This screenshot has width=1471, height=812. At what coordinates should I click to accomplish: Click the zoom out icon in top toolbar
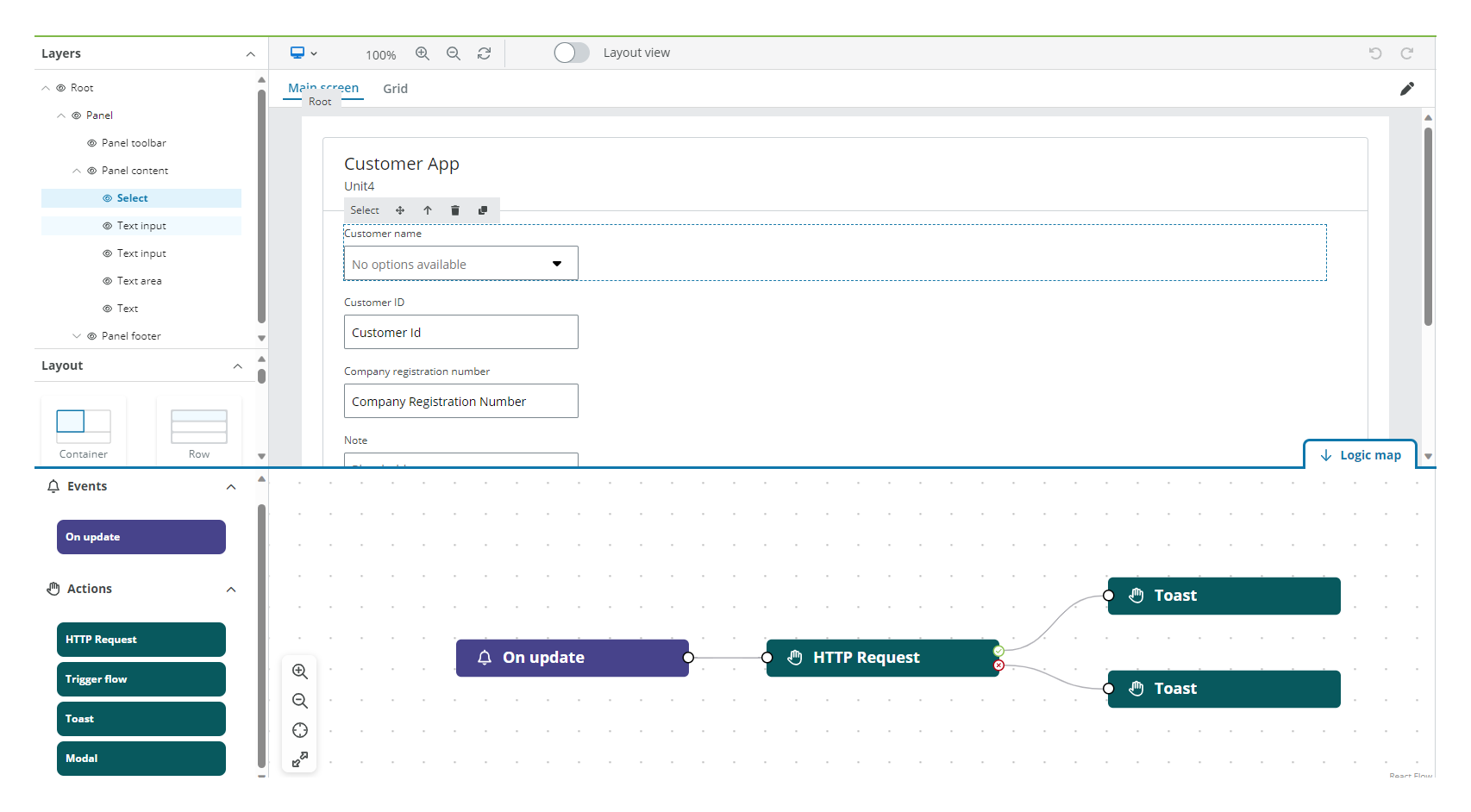(x=454, y=53)
